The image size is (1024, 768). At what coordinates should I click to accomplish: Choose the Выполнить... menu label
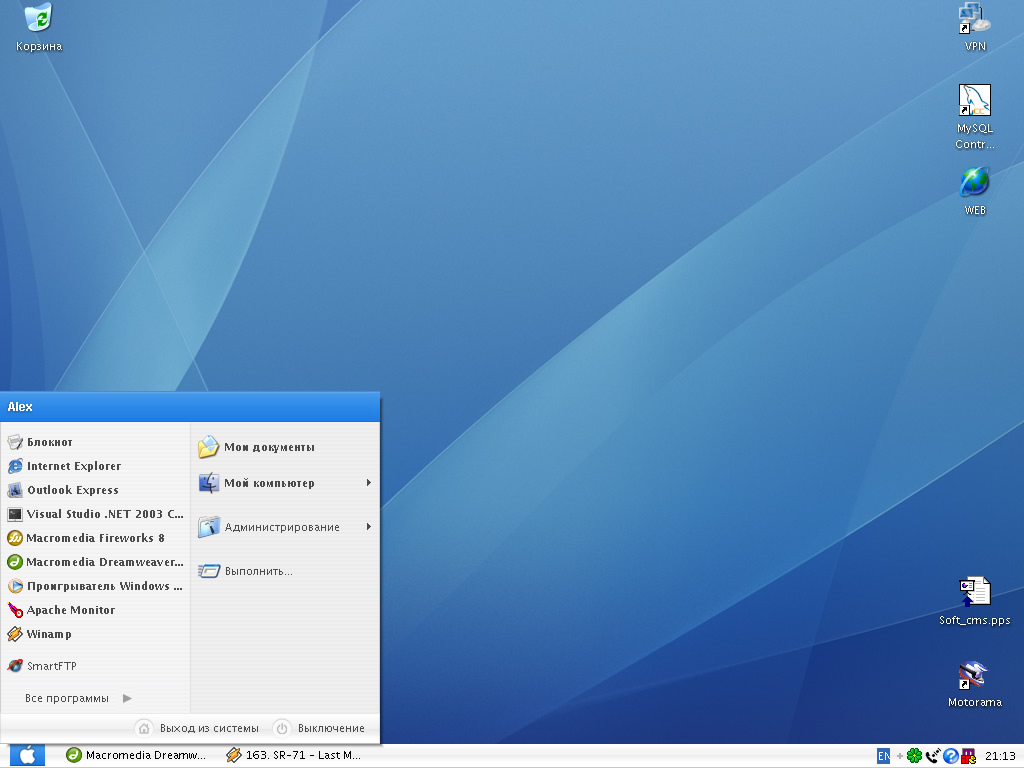(x=259, y=571)
